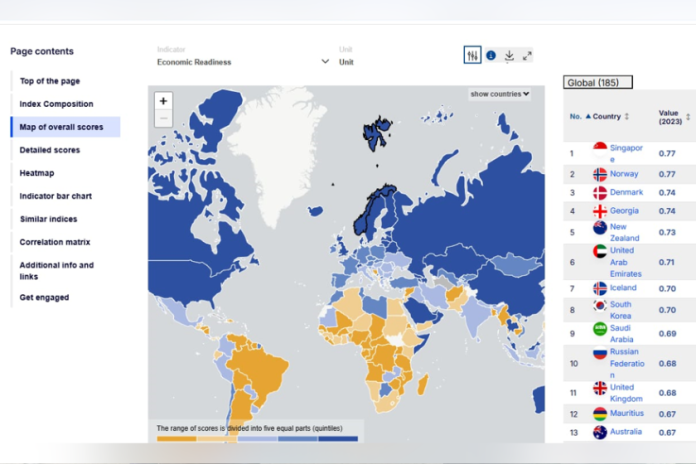Screen dimensions: 696x464
Task: Open the Georgia country link
Action: tap(624, 211)
